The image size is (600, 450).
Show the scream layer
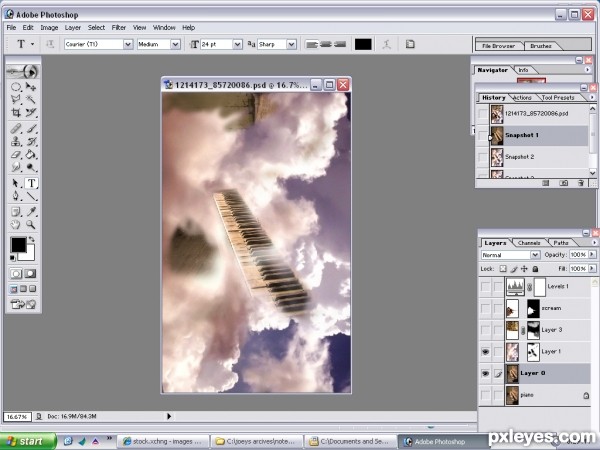[485, 308]
